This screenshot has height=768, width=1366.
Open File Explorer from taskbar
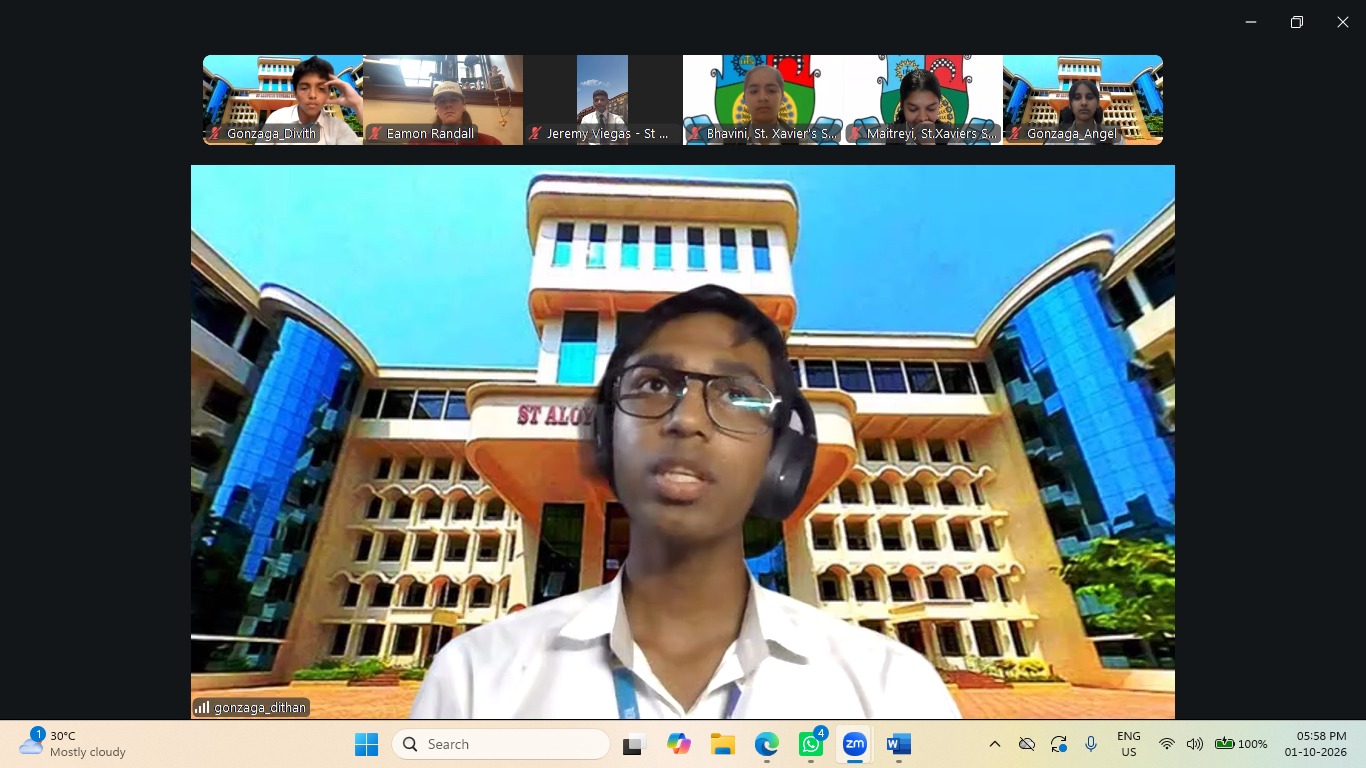723,744
